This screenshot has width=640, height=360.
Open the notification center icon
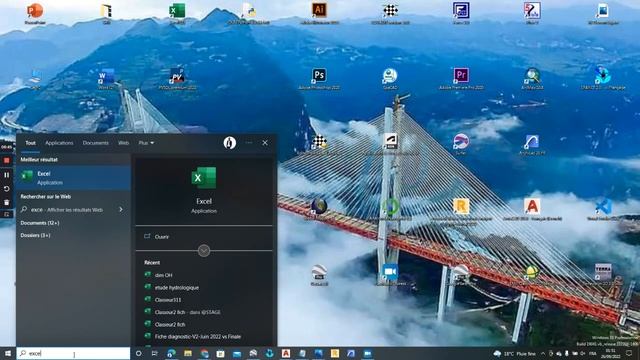[x=629, y=353]
